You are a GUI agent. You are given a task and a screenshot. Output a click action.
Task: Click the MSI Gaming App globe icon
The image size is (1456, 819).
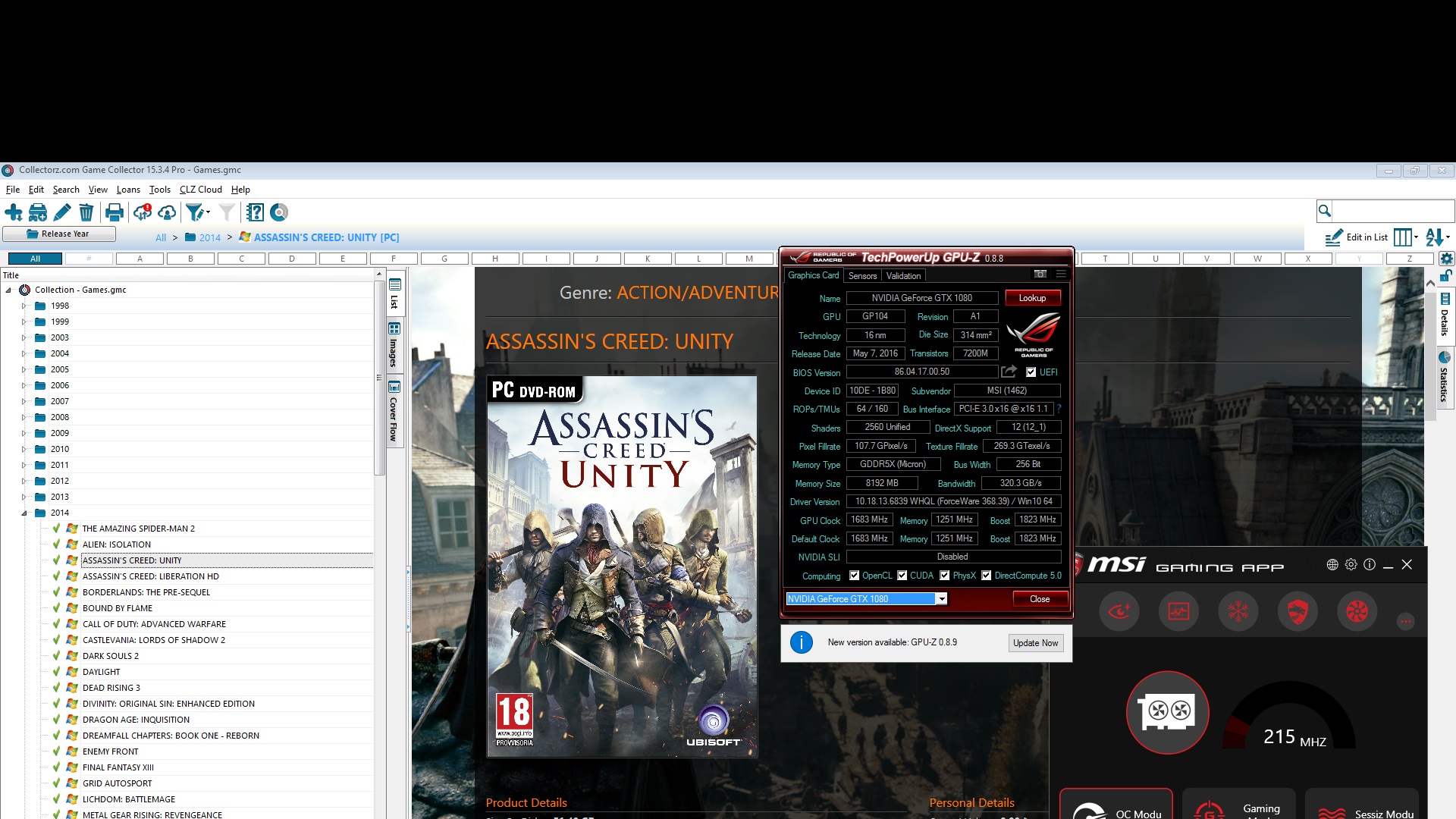1332,564
